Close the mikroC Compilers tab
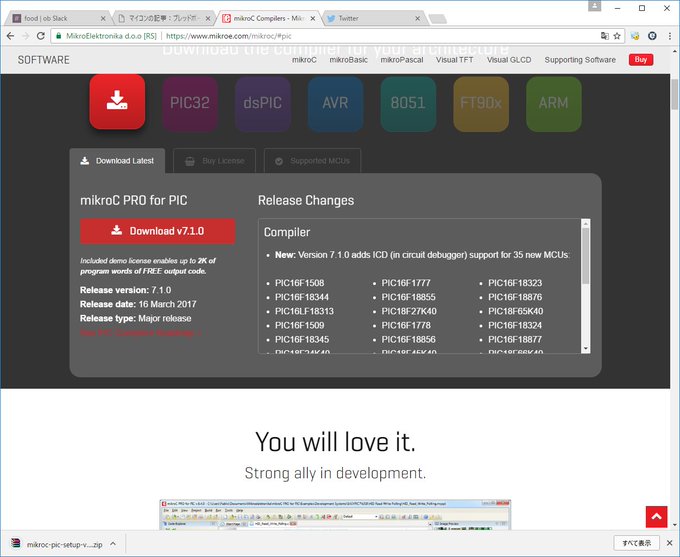Screen dimensions: 680x557 (x=313, y=18)
